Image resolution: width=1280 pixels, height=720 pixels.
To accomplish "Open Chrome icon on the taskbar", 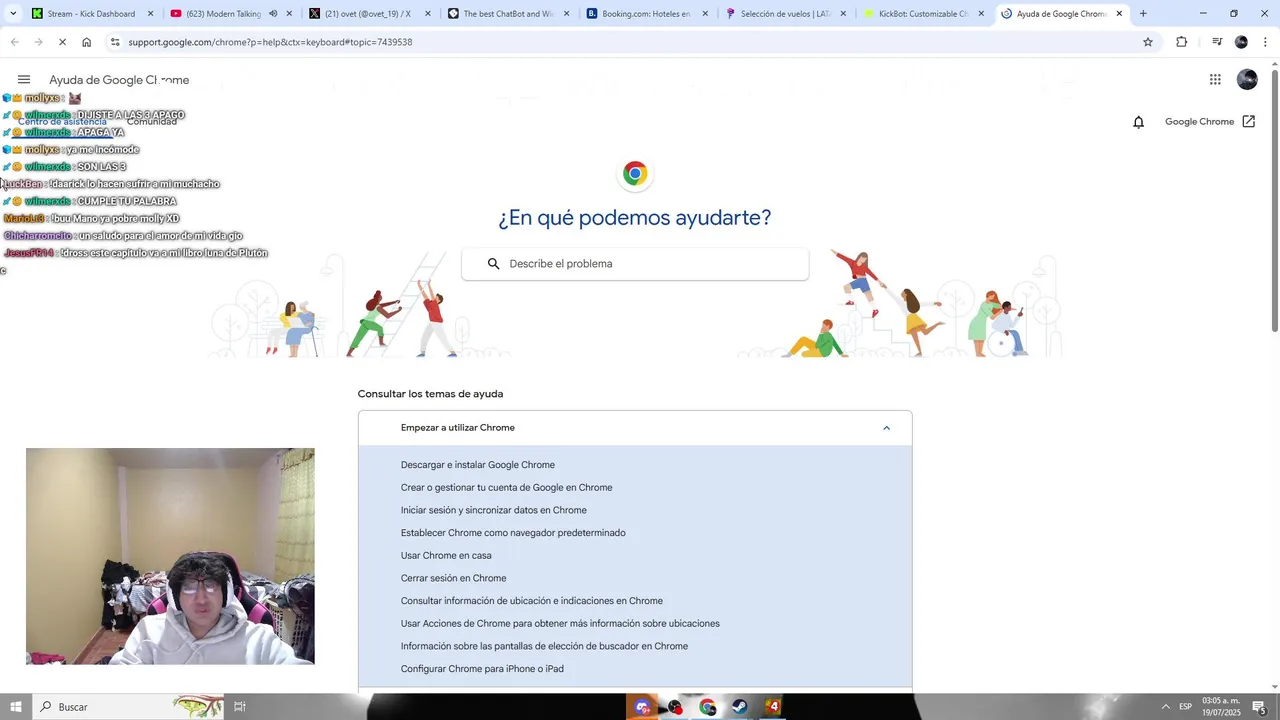I will [708, 707].
